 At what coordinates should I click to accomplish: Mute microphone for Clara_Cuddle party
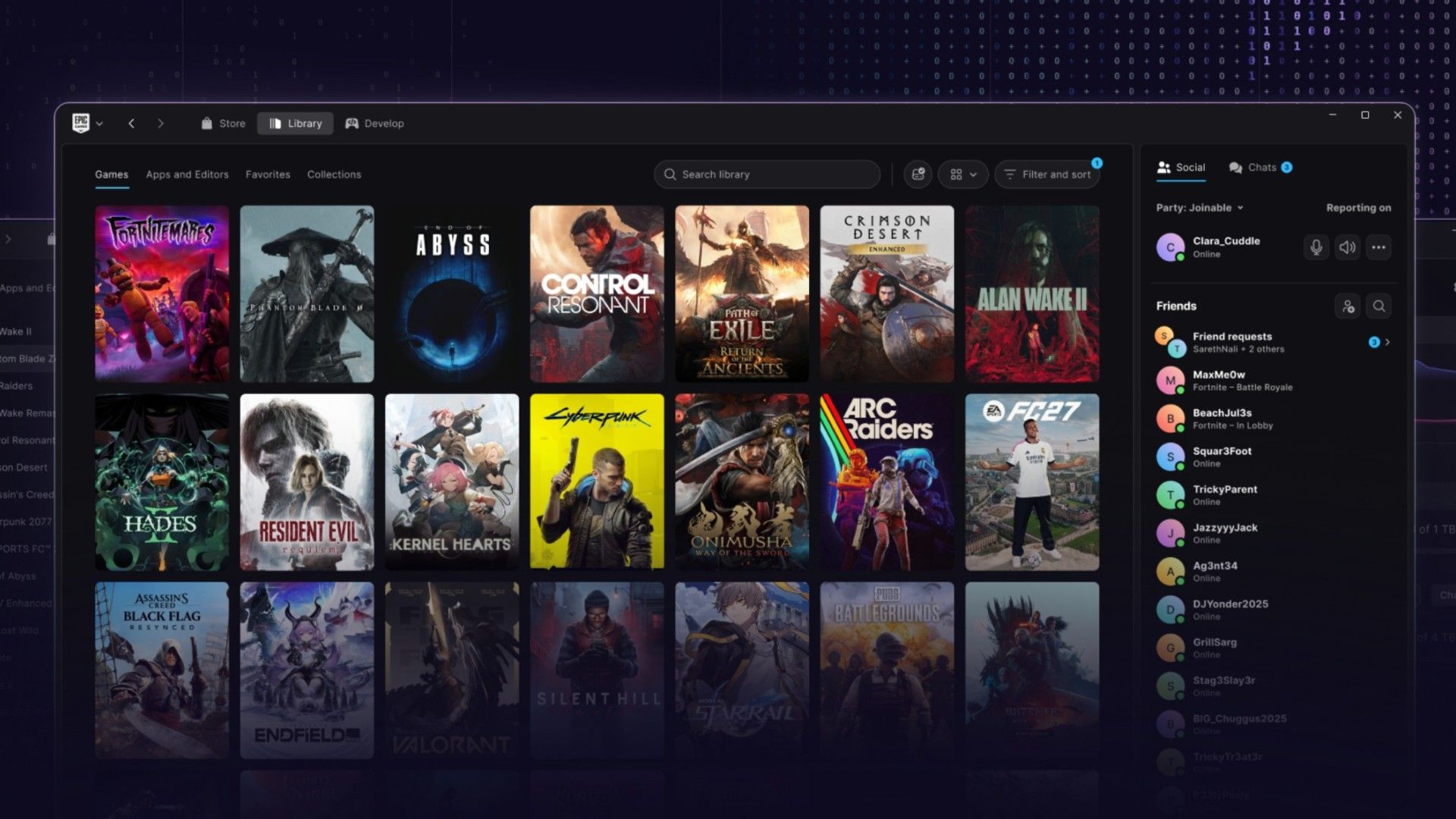click(x=1316, y=247)
